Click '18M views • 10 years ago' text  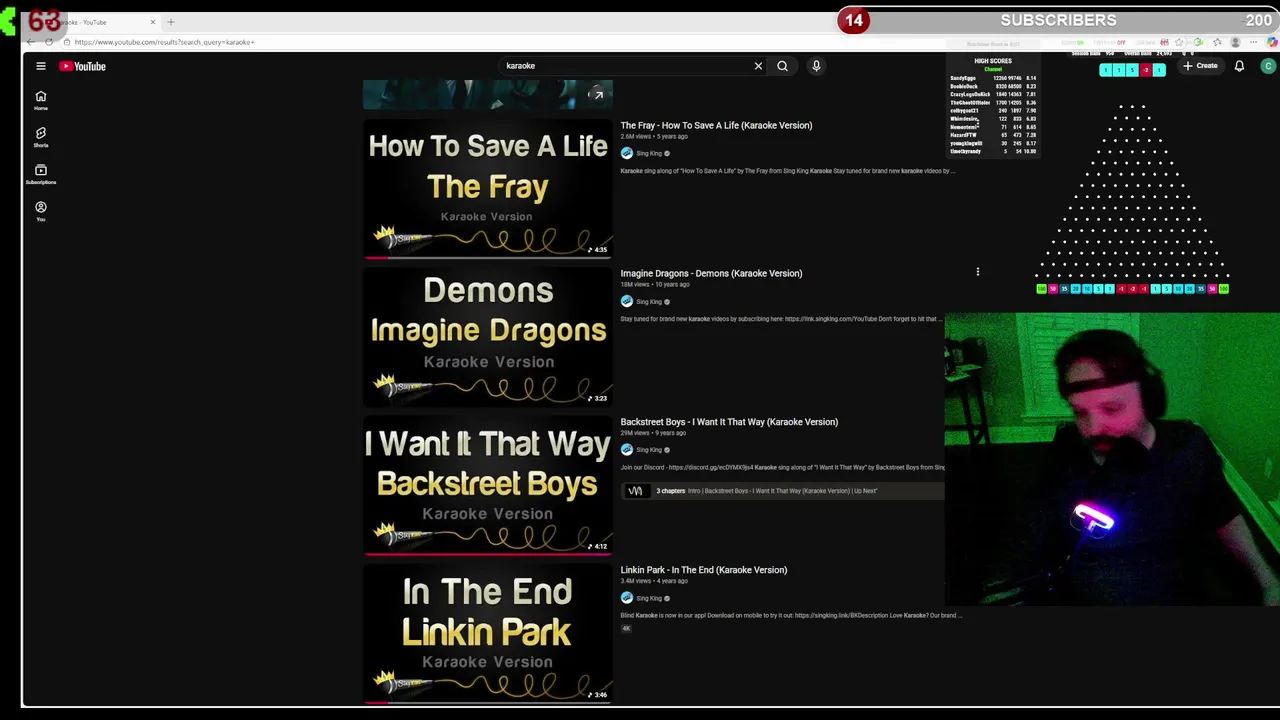654,284
